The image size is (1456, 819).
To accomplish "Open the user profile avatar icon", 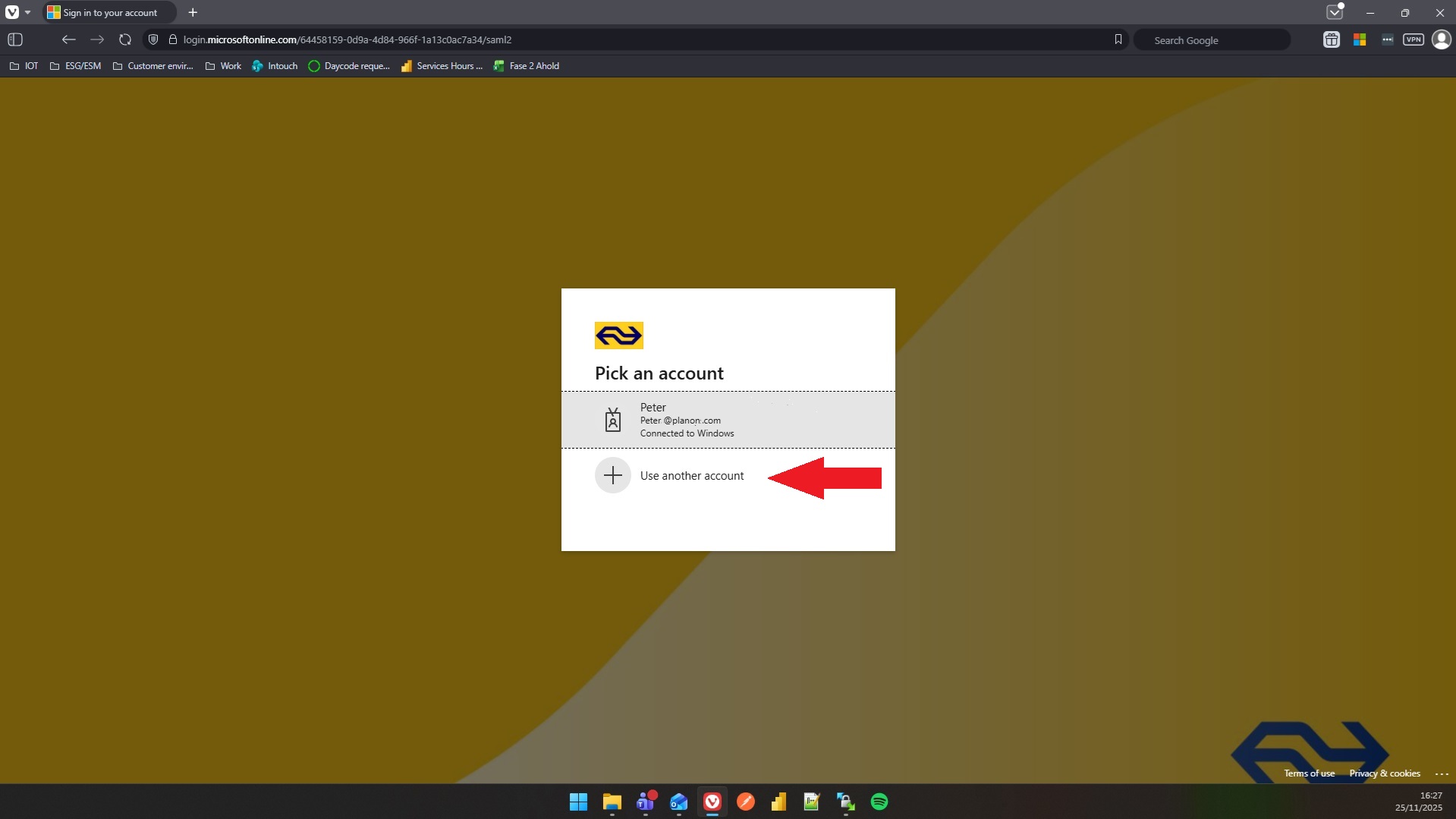I will 1441,39.
